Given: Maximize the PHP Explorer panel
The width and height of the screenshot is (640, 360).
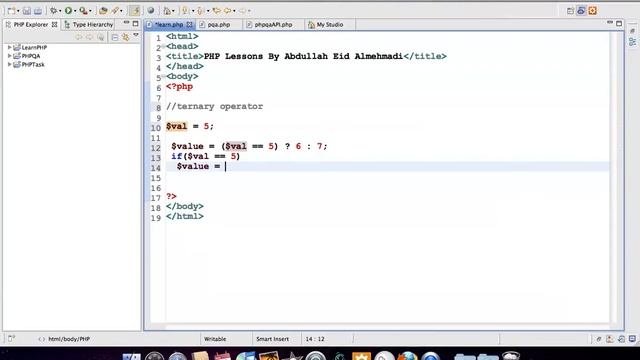Looking at the screenshot, I should (136, 23).
